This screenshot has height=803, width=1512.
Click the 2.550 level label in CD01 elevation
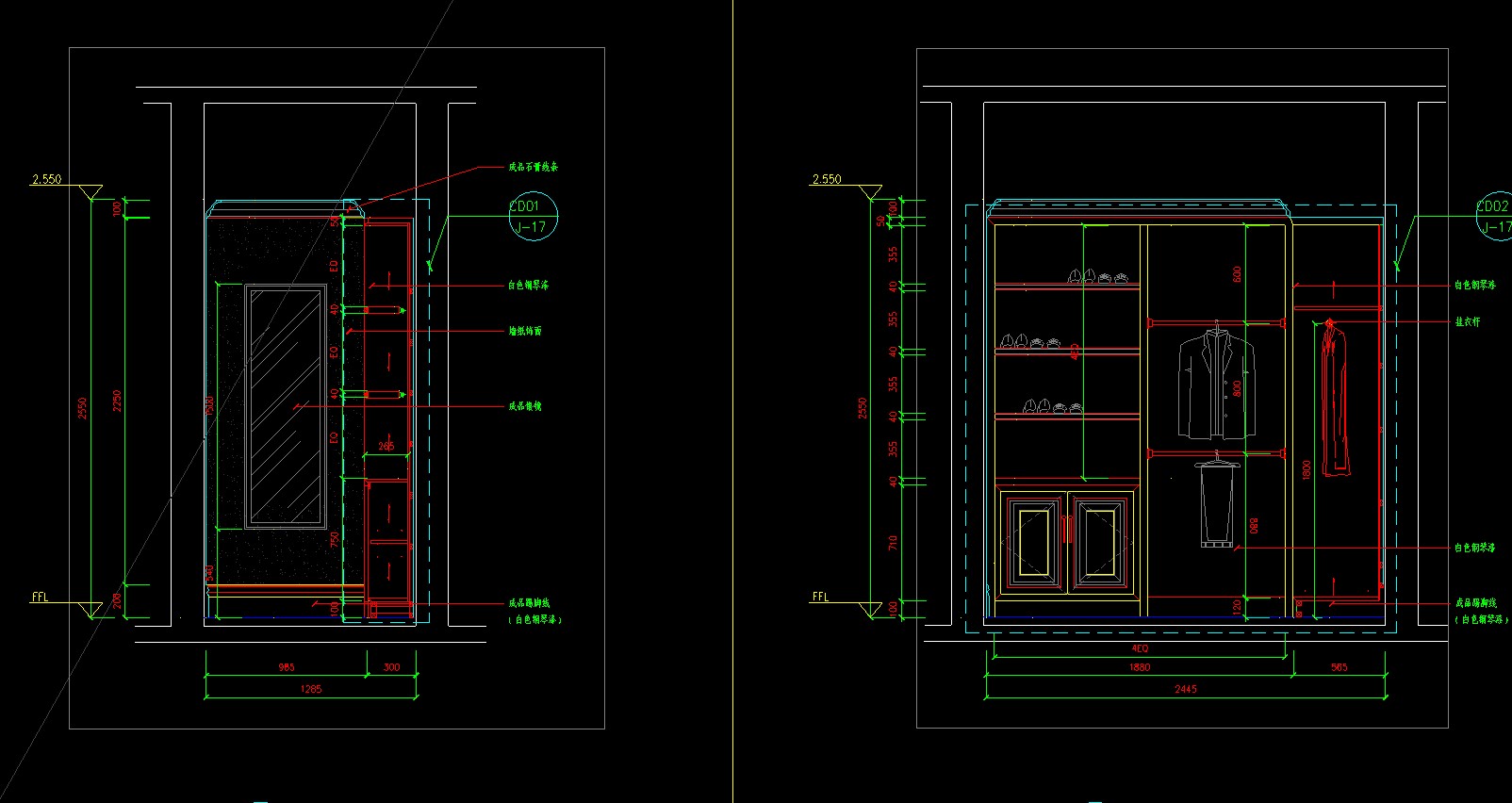[x=46, y=179]
